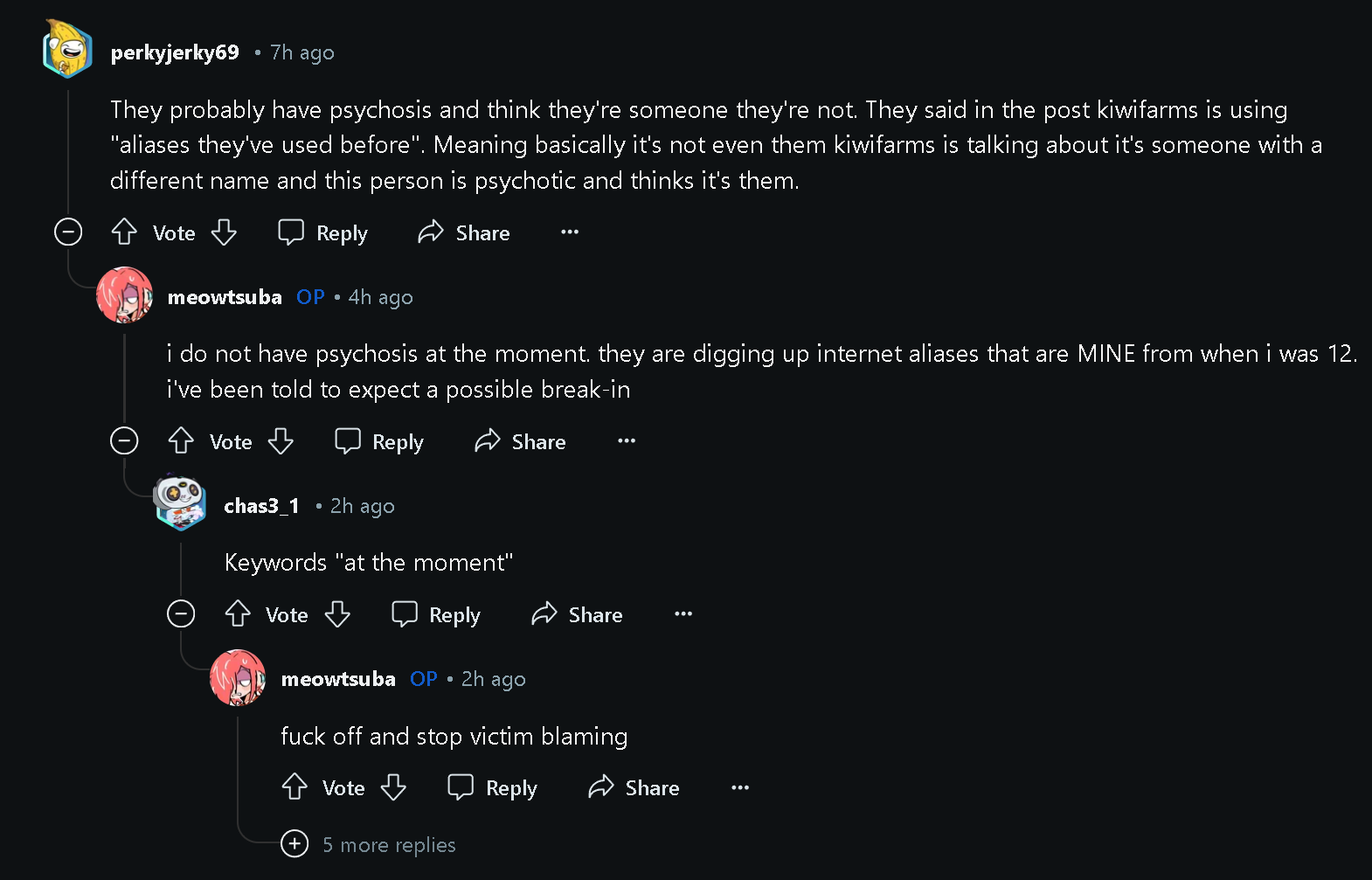Image resolution: width=1372 pixels, height=880 pixels.
Task: Upvote perkyjerky69's comment
Action: [x=124, y=232]
